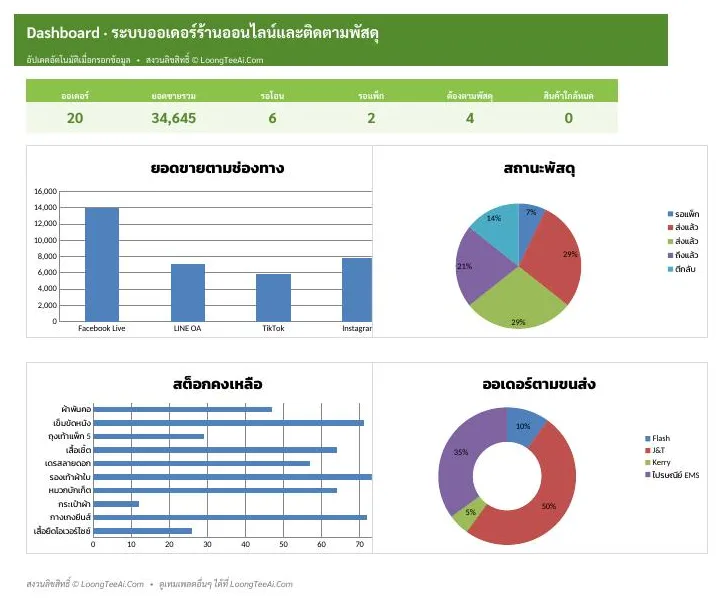The image size is (720, 605).
Task: Click the red ส่งแล้ว legend entry
Action: pos(683,227)
